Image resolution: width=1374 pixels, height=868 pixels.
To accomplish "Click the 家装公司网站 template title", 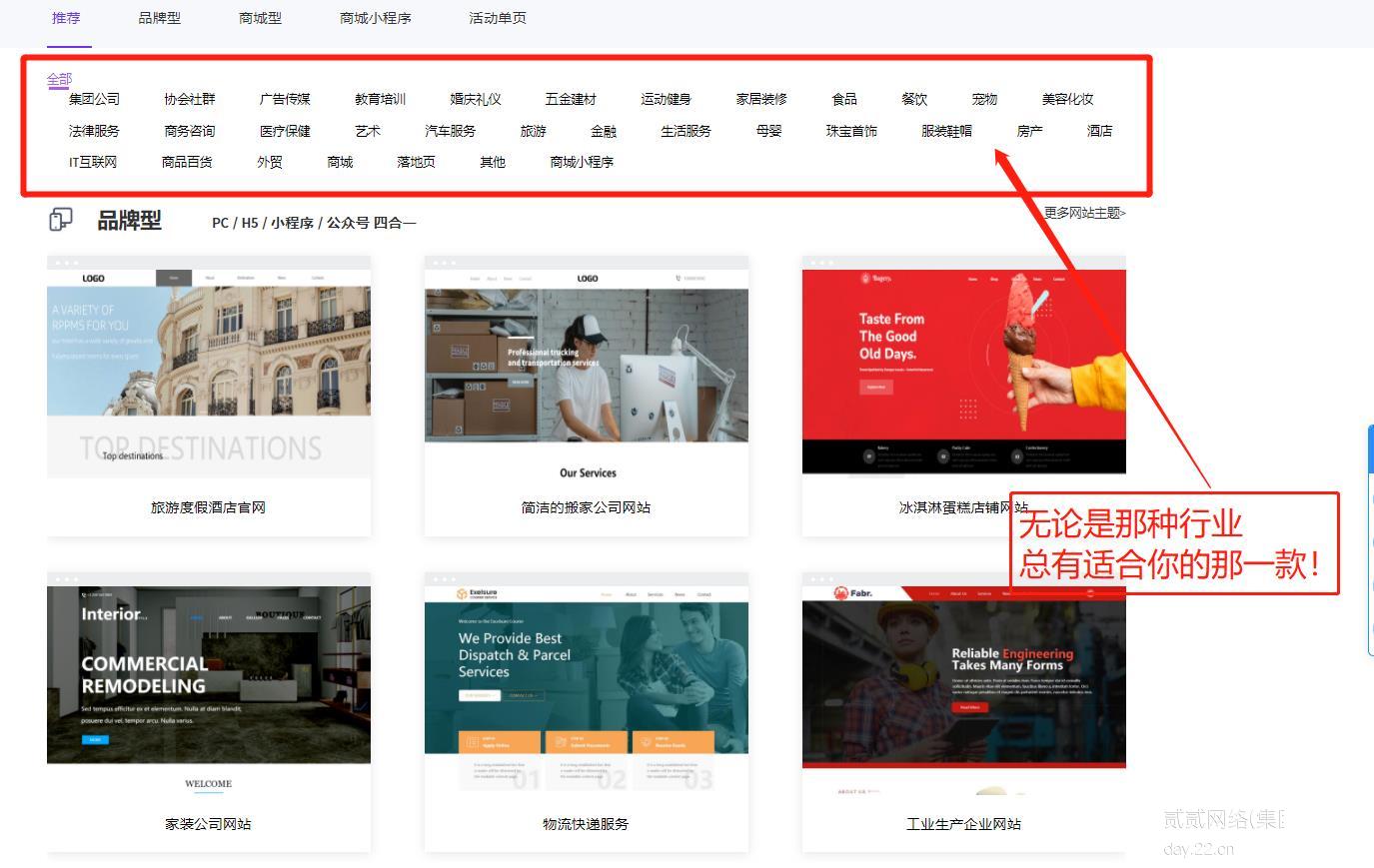I will pyautogui.click(x=208, y=824).
